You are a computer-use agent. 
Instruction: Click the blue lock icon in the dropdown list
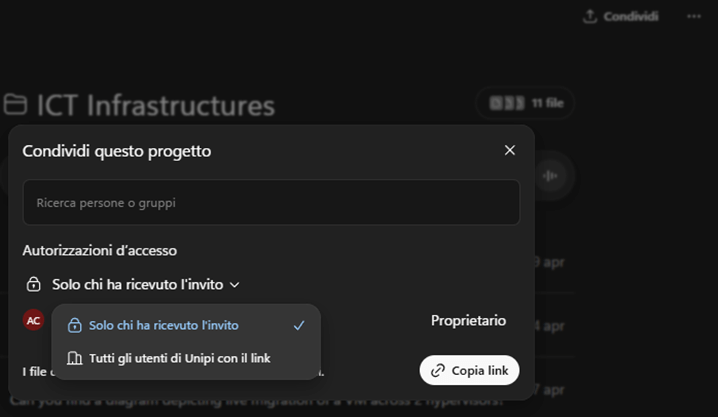(x=74, y=325)
